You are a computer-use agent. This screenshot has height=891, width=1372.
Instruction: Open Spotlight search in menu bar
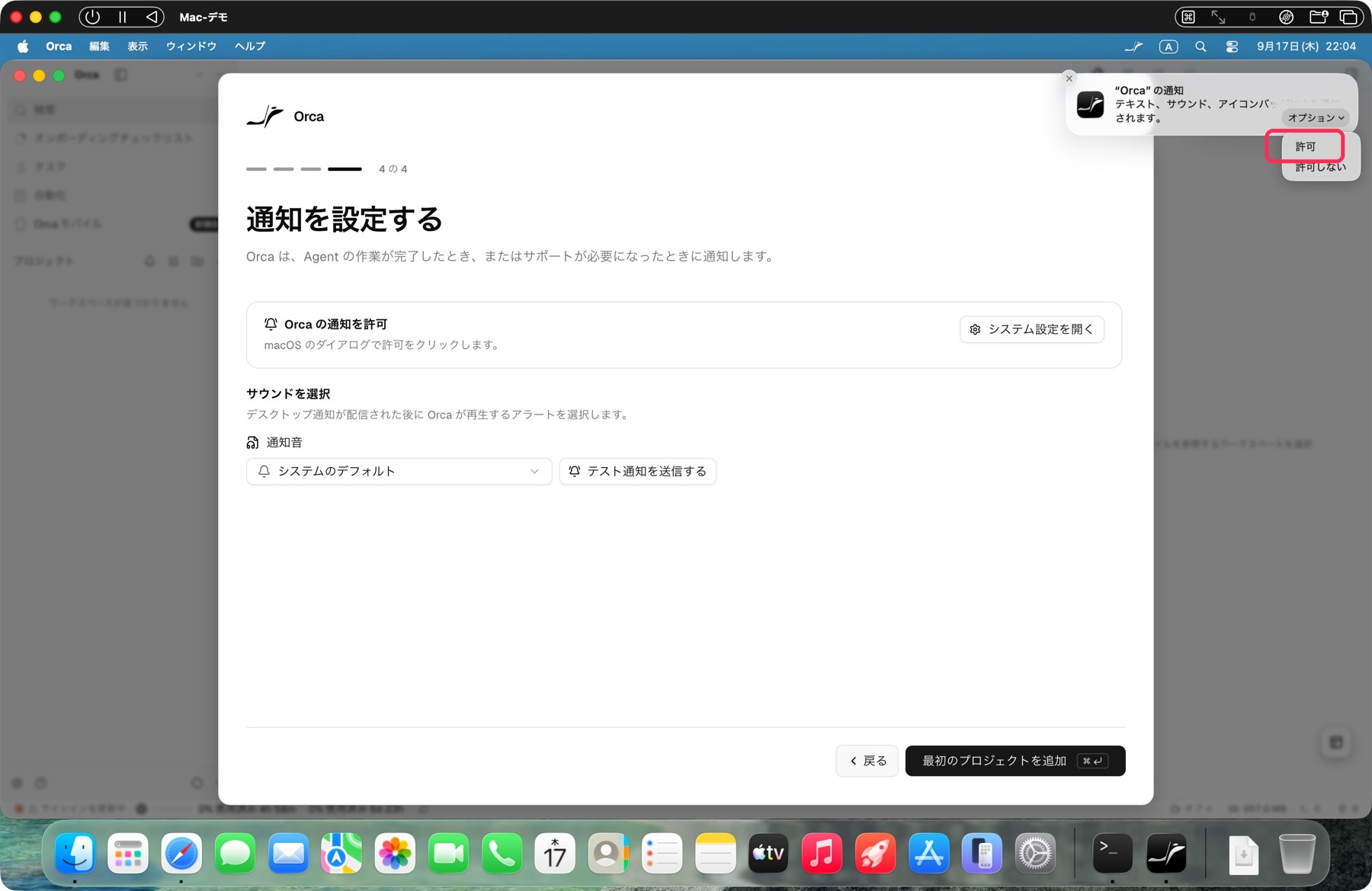1200,46
